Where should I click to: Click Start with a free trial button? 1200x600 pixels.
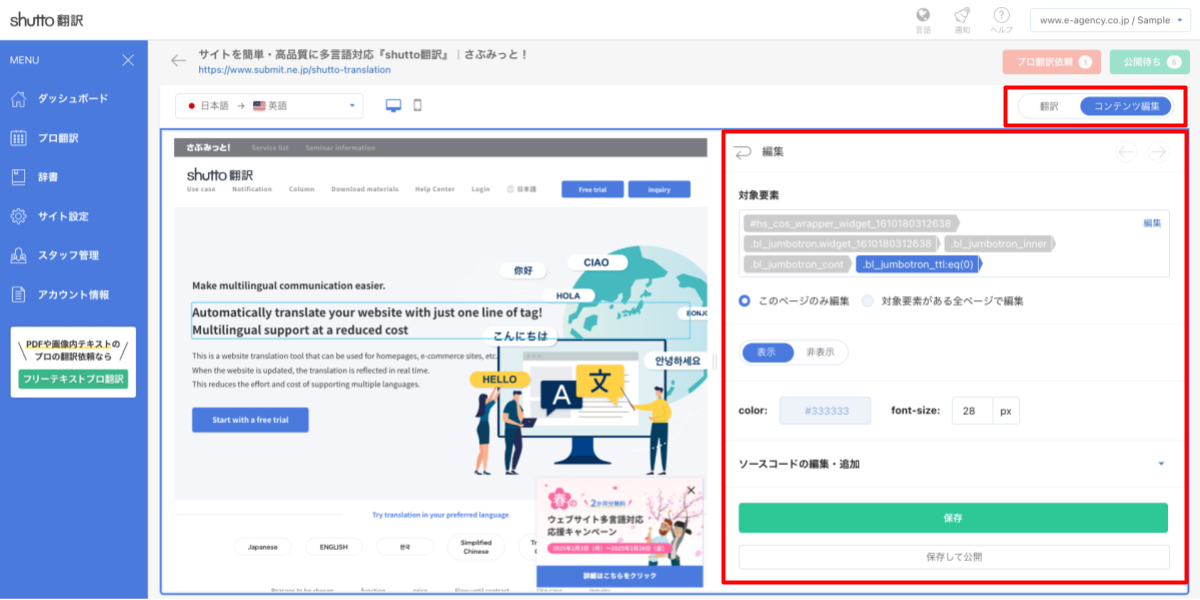(x=250, y=420)
